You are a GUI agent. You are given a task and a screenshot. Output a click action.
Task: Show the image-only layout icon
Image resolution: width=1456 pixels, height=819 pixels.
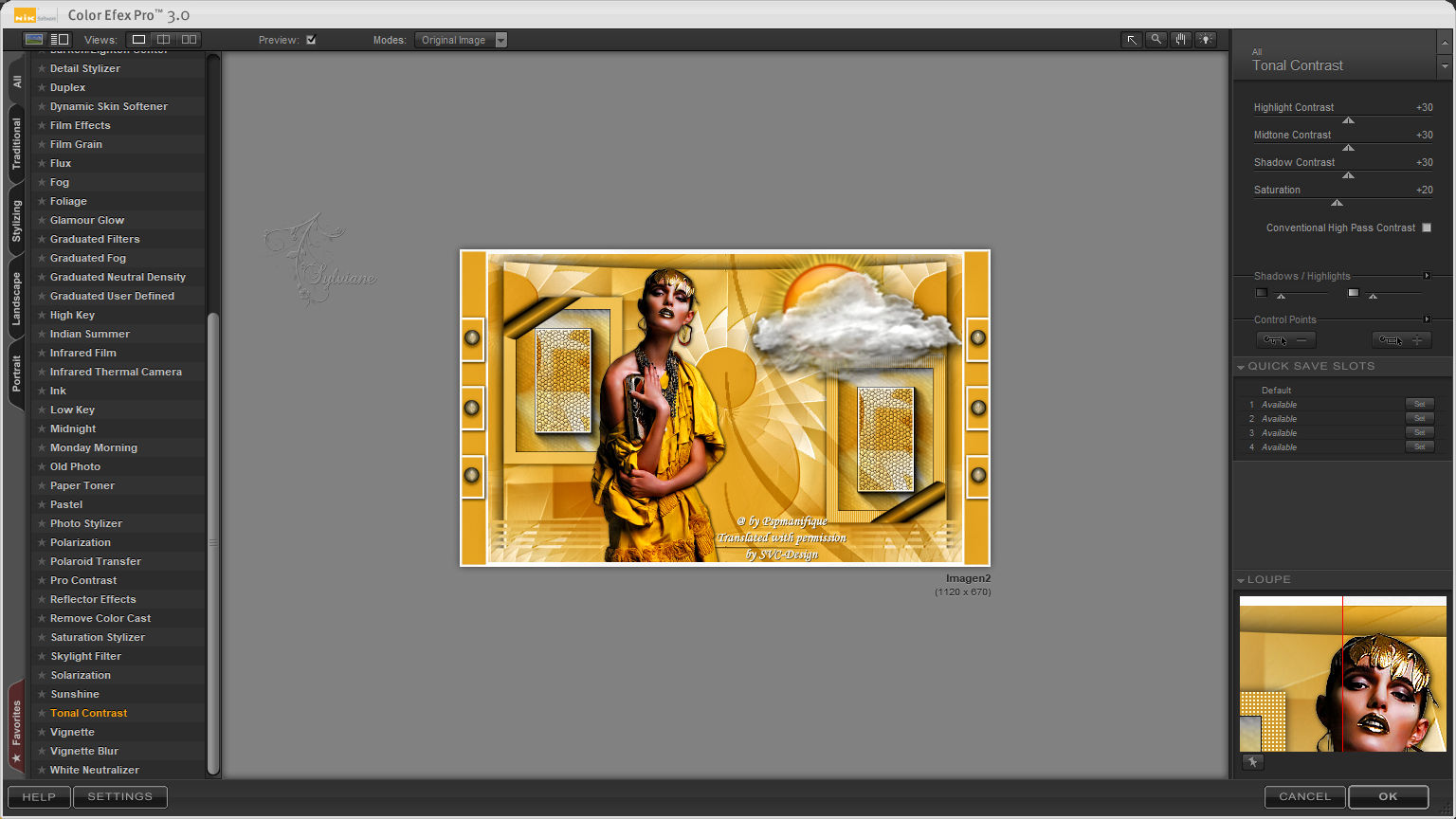click(x=34, y=40)
